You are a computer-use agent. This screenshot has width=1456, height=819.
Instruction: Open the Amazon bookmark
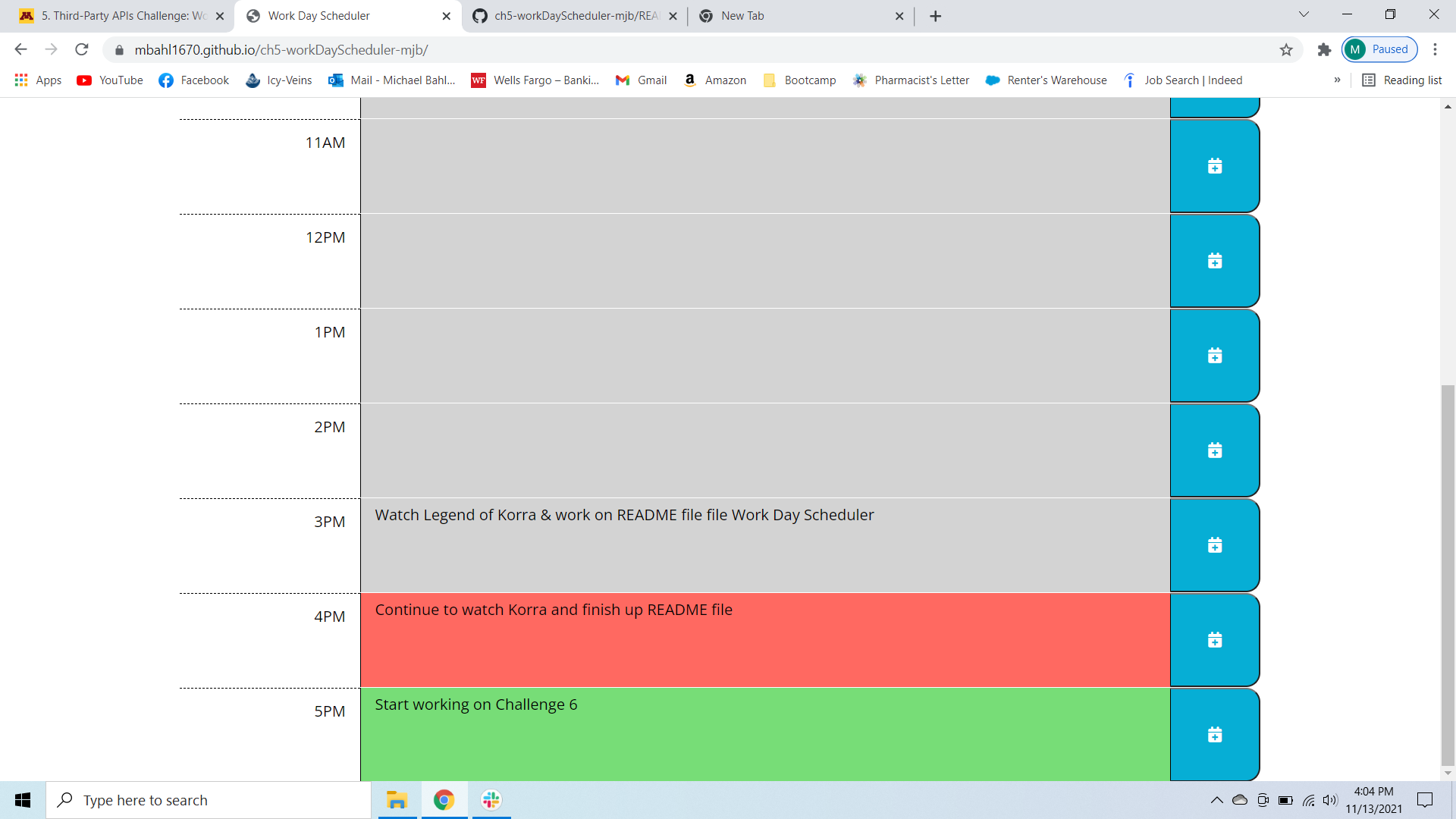click(714, 80)
